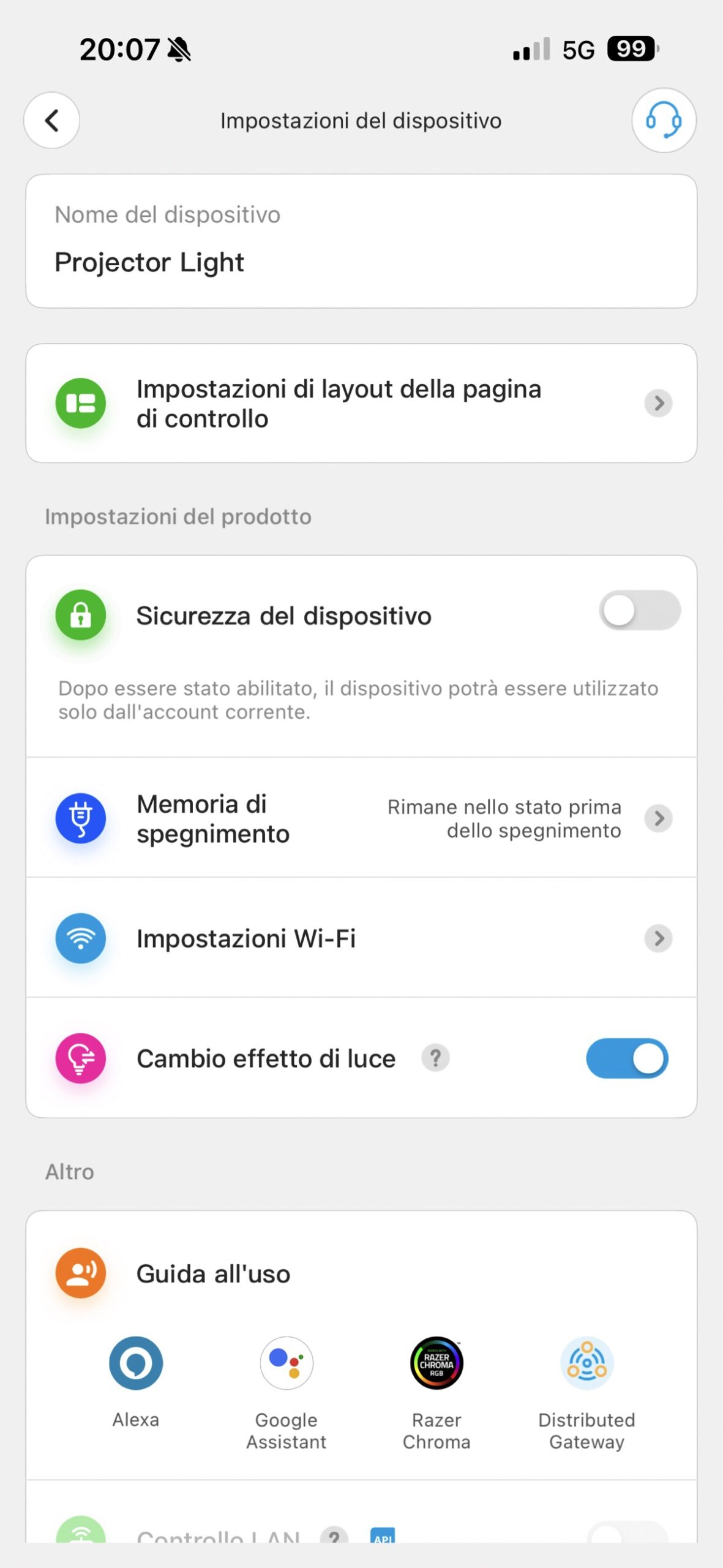Open Impostazioni di layout della pagina di controllo
The image size is (723, 1568).
[x=339, y=404]
